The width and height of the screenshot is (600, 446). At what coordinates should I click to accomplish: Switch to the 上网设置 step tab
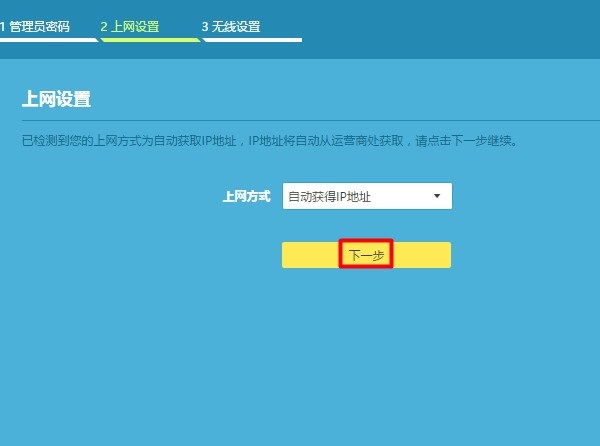point(143,27)
